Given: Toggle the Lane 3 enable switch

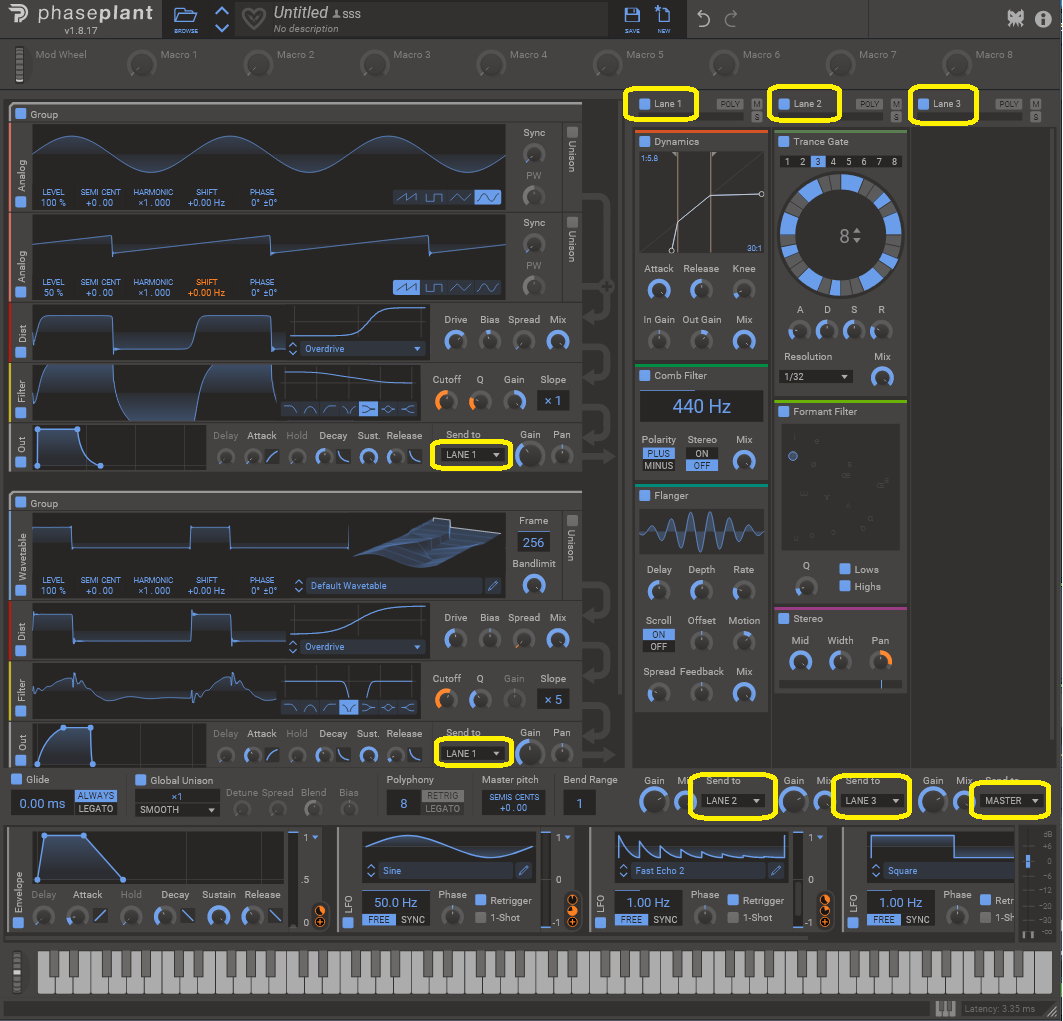Looking at the screenshot, I should tap(923, 104).
